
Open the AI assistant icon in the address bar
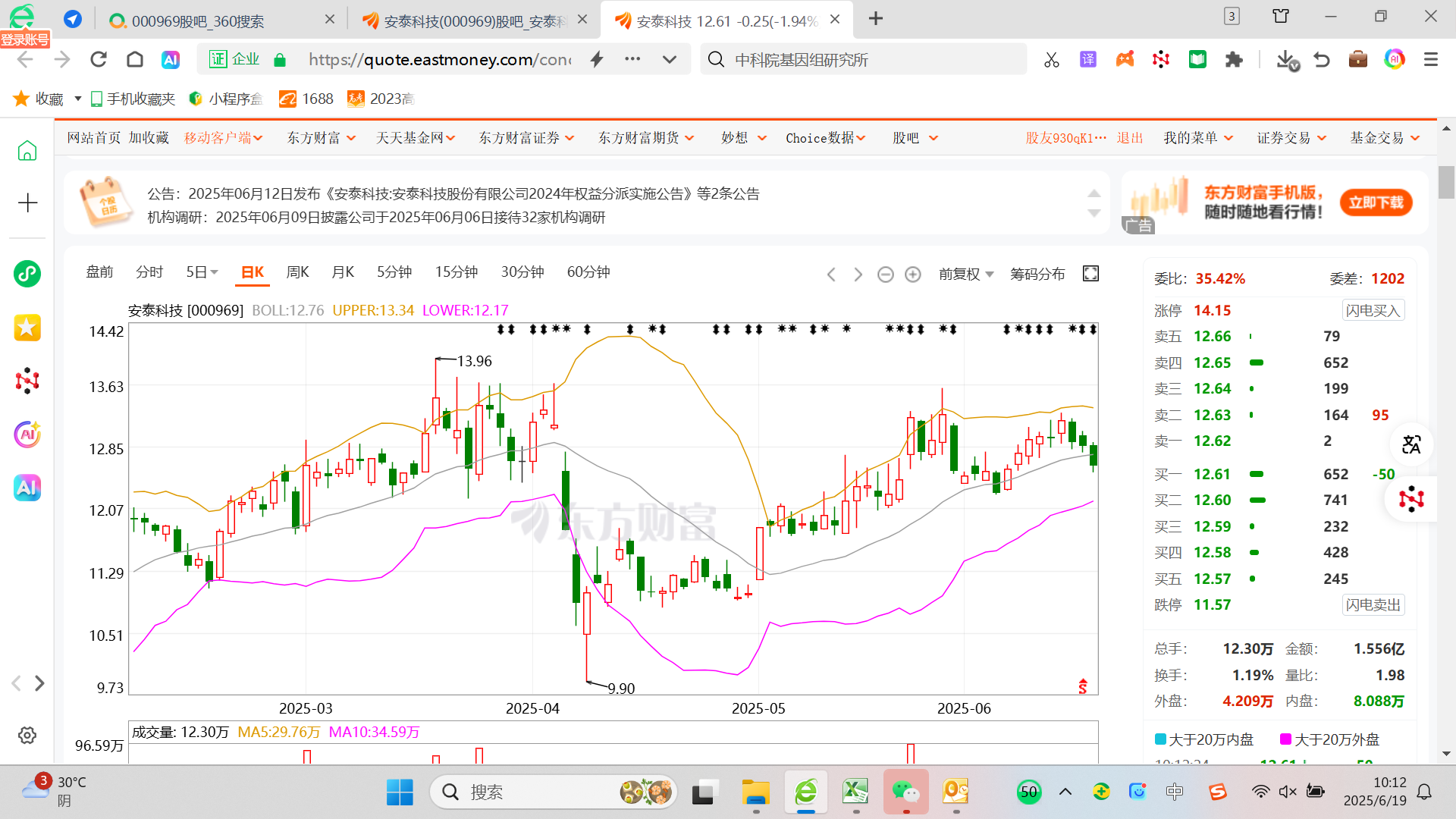[171, 59]
